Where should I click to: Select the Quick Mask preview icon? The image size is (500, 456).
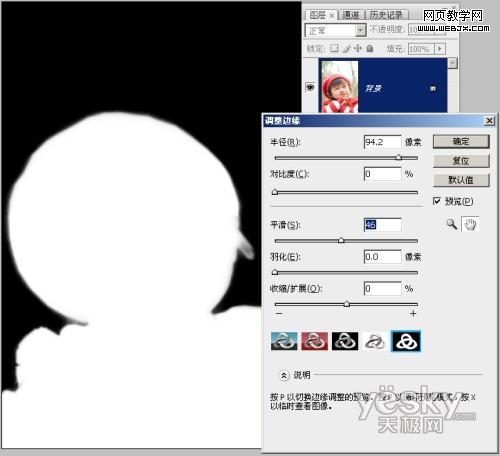(x=314, y=341)
